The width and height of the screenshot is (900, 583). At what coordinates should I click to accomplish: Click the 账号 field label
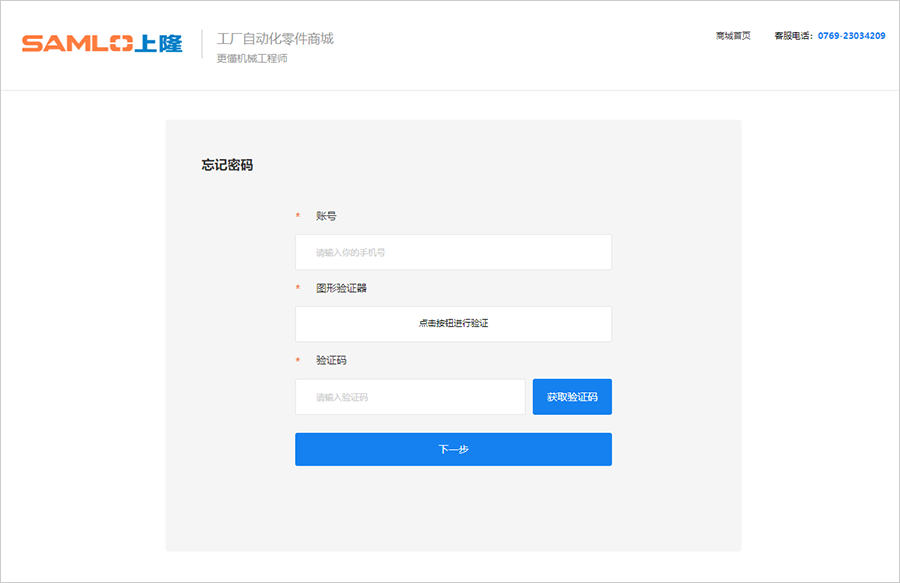(x=326, y=216)
